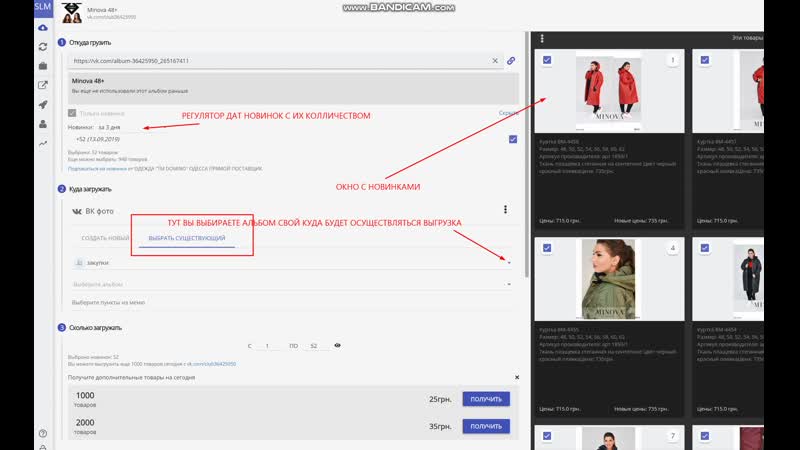Clear the album URL with X icon

(x=494, y=61)
